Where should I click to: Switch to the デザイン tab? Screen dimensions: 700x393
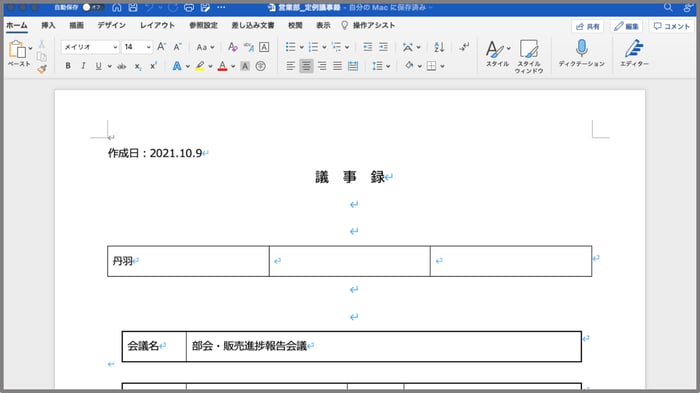(x=112, y=25)
